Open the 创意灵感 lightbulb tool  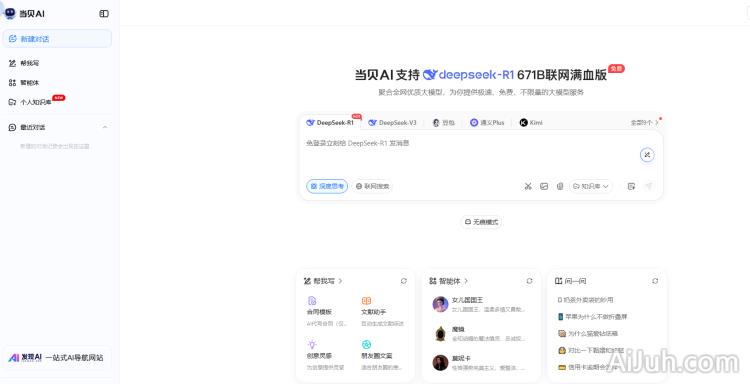pyautogui.click(x=325, y=355)
